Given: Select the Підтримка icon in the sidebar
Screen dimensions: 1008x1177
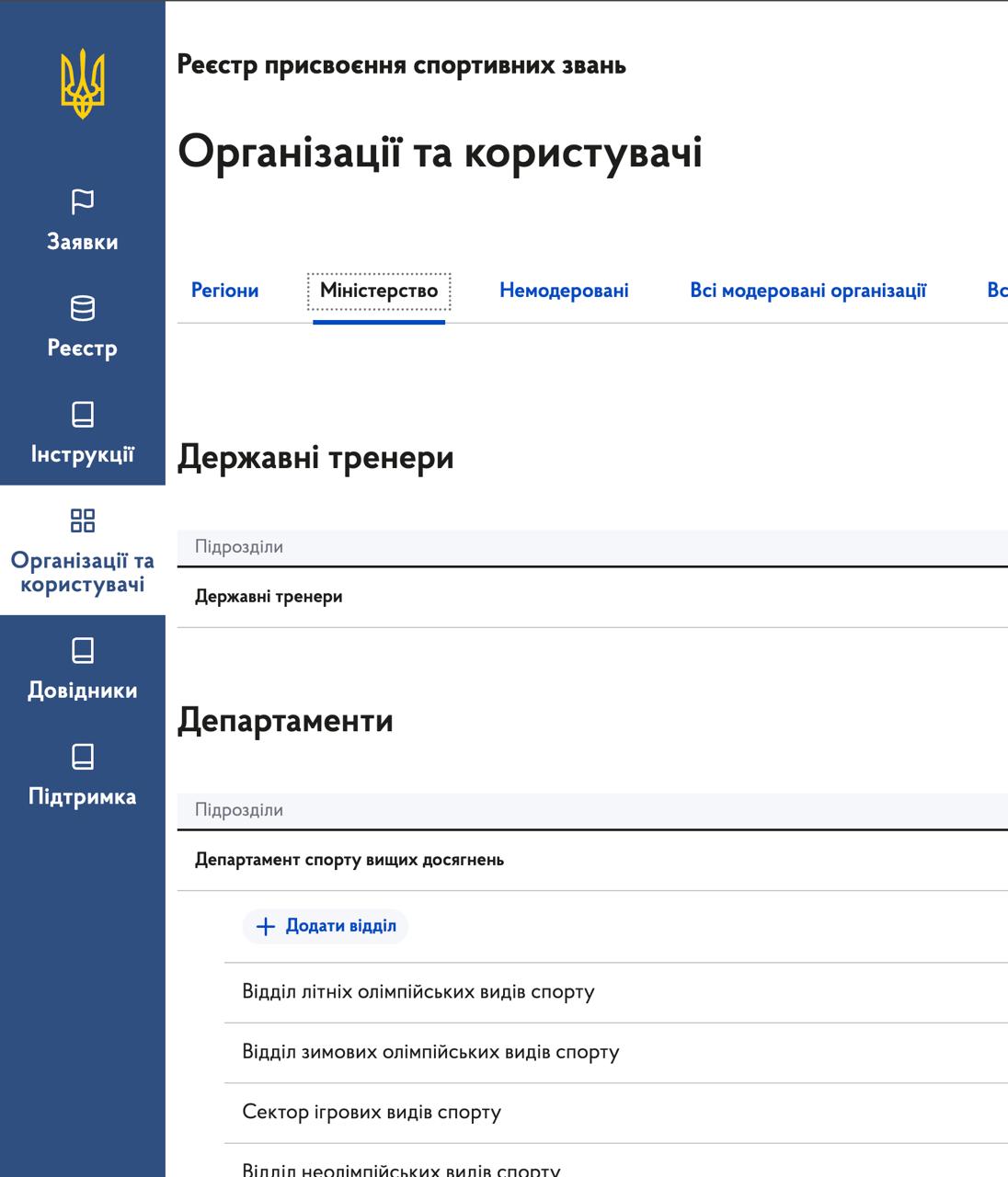Looking at the screenshot, I should click(x=85, y=758).
